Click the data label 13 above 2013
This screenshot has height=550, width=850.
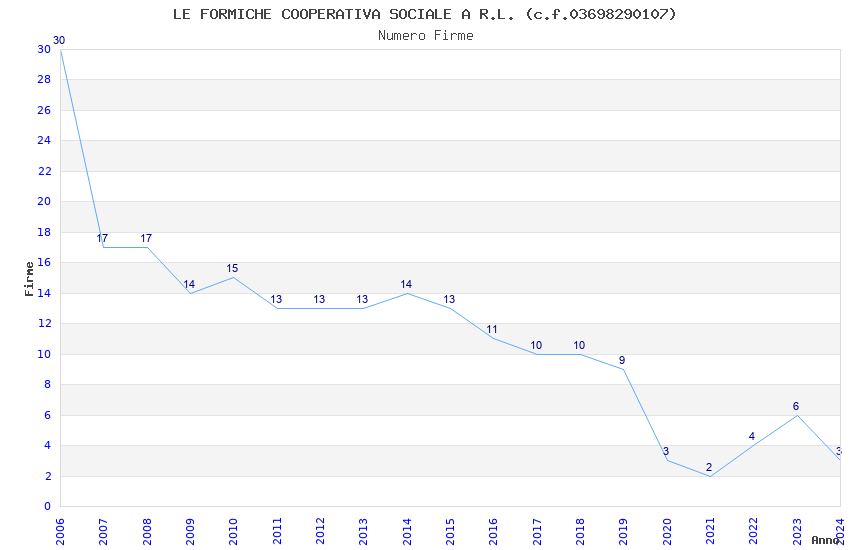coord(363,299)
